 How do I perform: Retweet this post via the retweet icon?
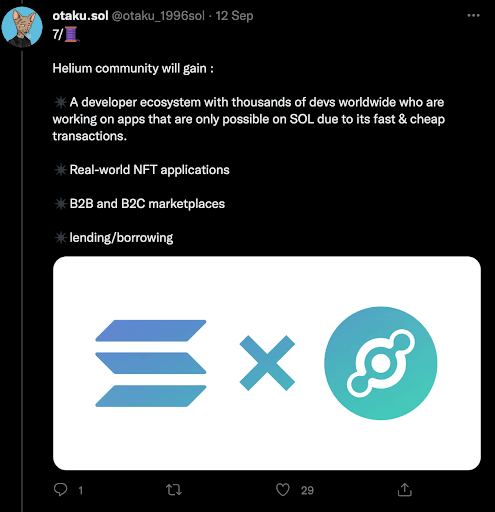pos(174,490)
